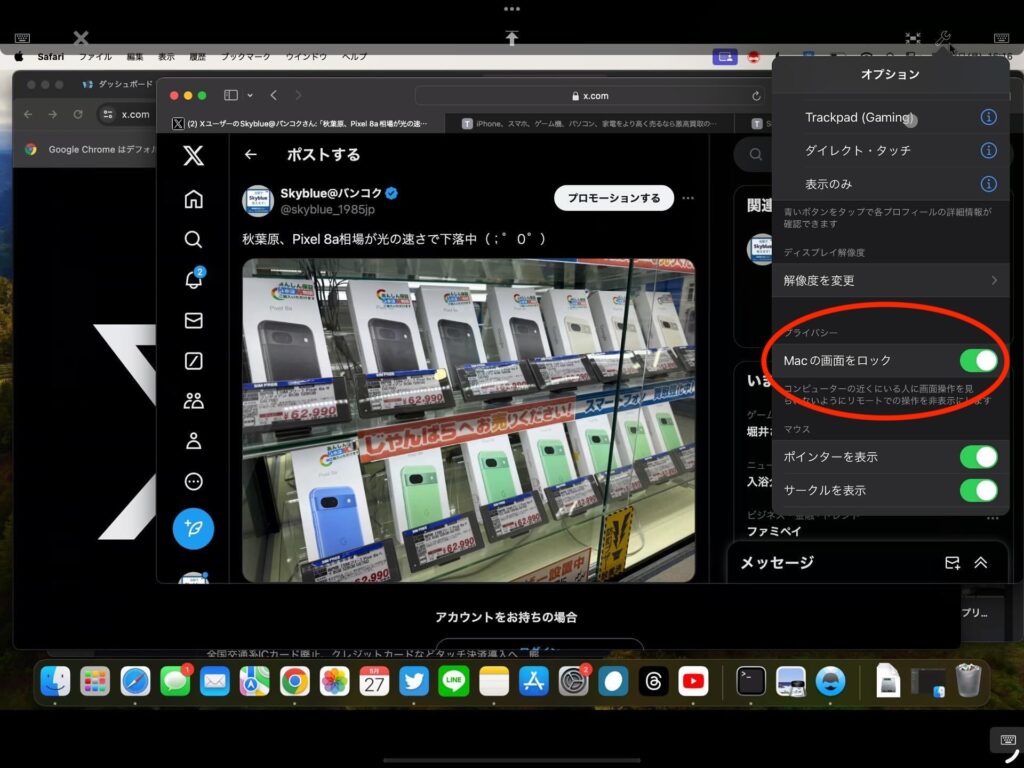Select the Trackpad (Gaming) input profile
This screenshot has width=1024, height=768.
click(x=858, y=117)
